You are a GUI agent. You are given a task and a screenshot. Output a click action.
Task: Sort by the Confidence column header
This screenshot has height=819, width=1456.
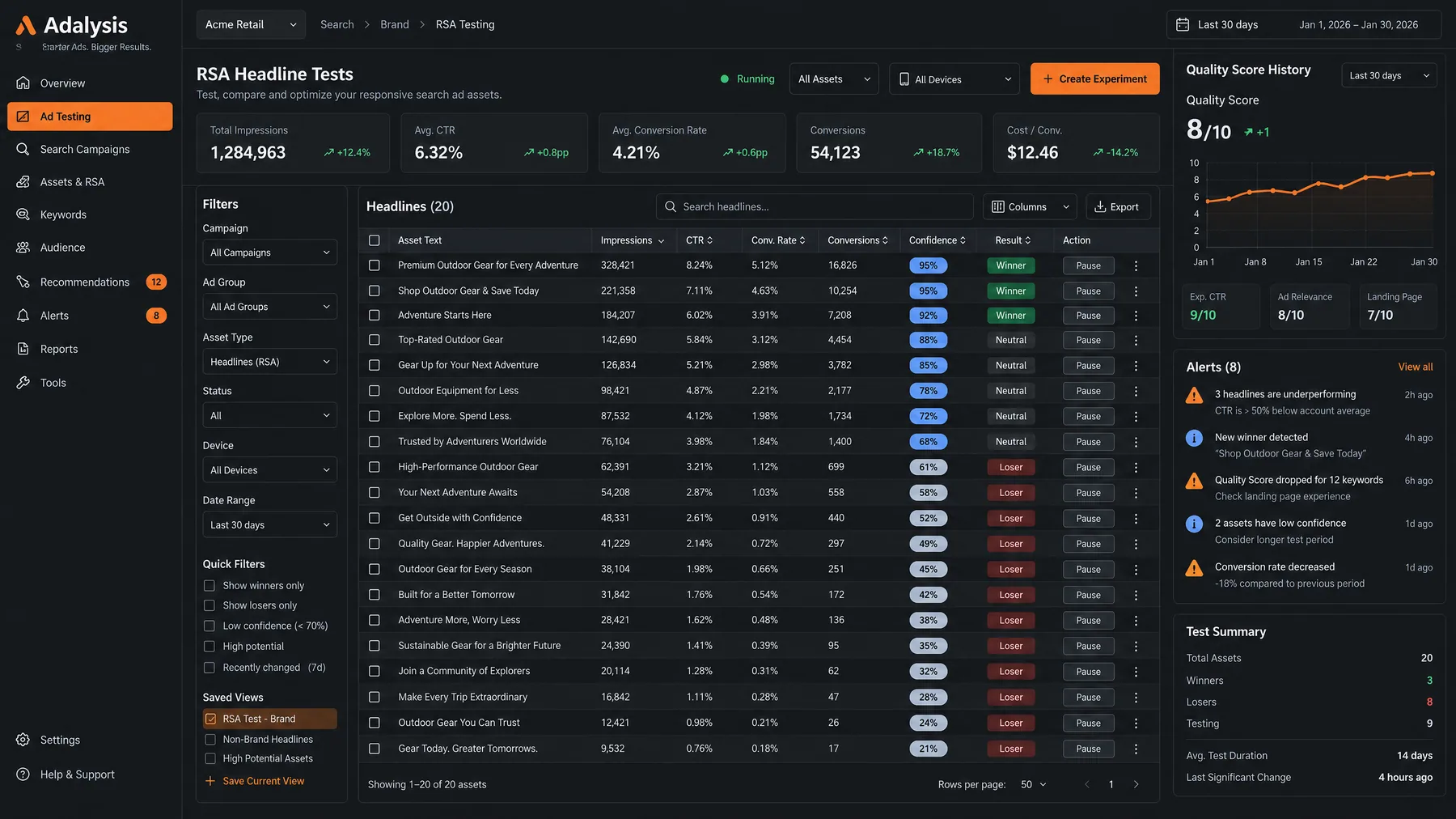937,240
